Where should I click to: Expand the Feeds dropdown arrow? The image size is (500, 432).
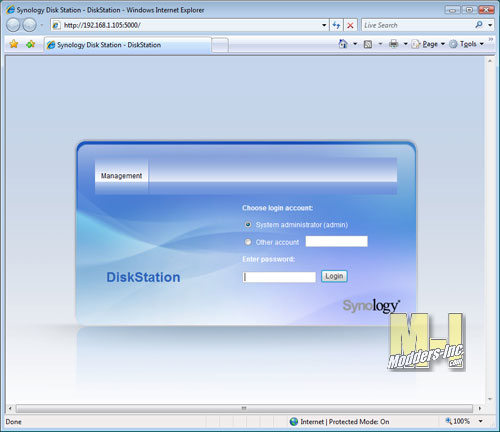[x=380, y=44]
